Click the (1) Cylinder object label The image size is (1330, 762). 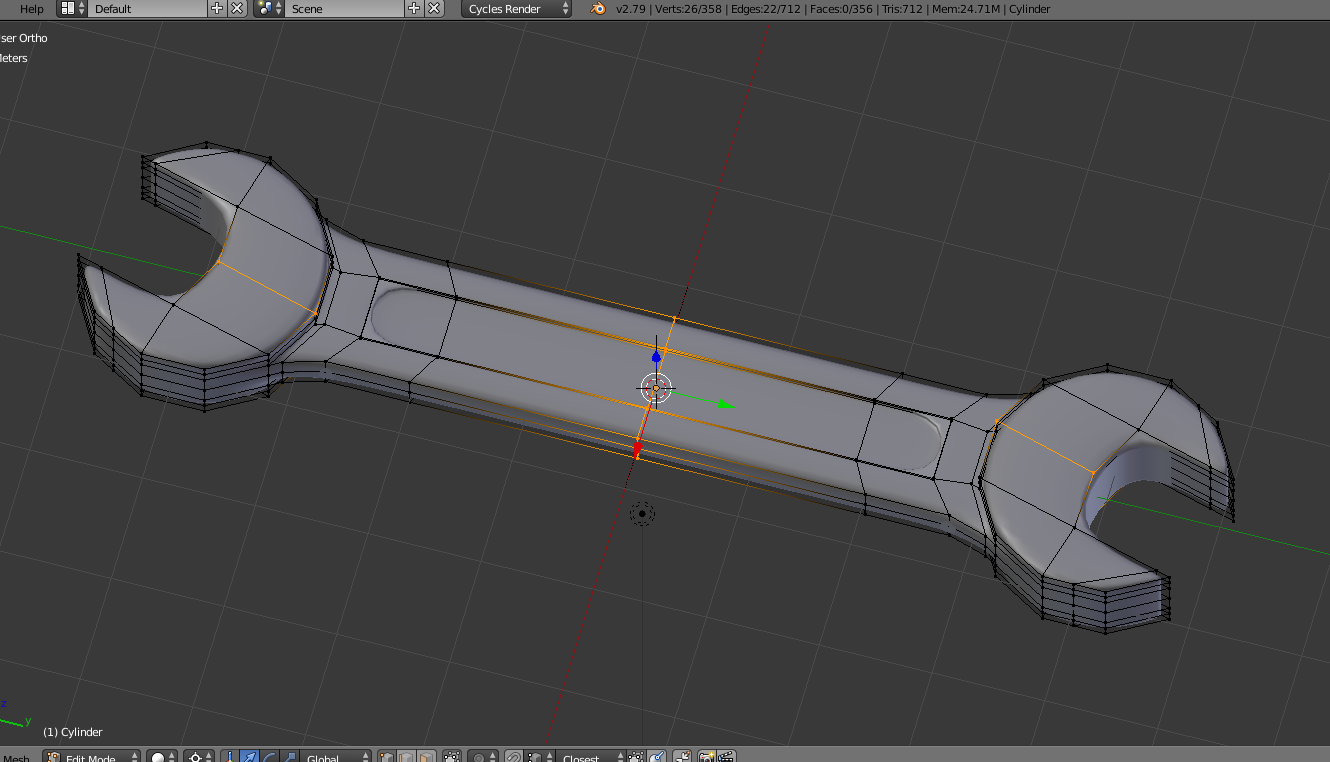72,732
